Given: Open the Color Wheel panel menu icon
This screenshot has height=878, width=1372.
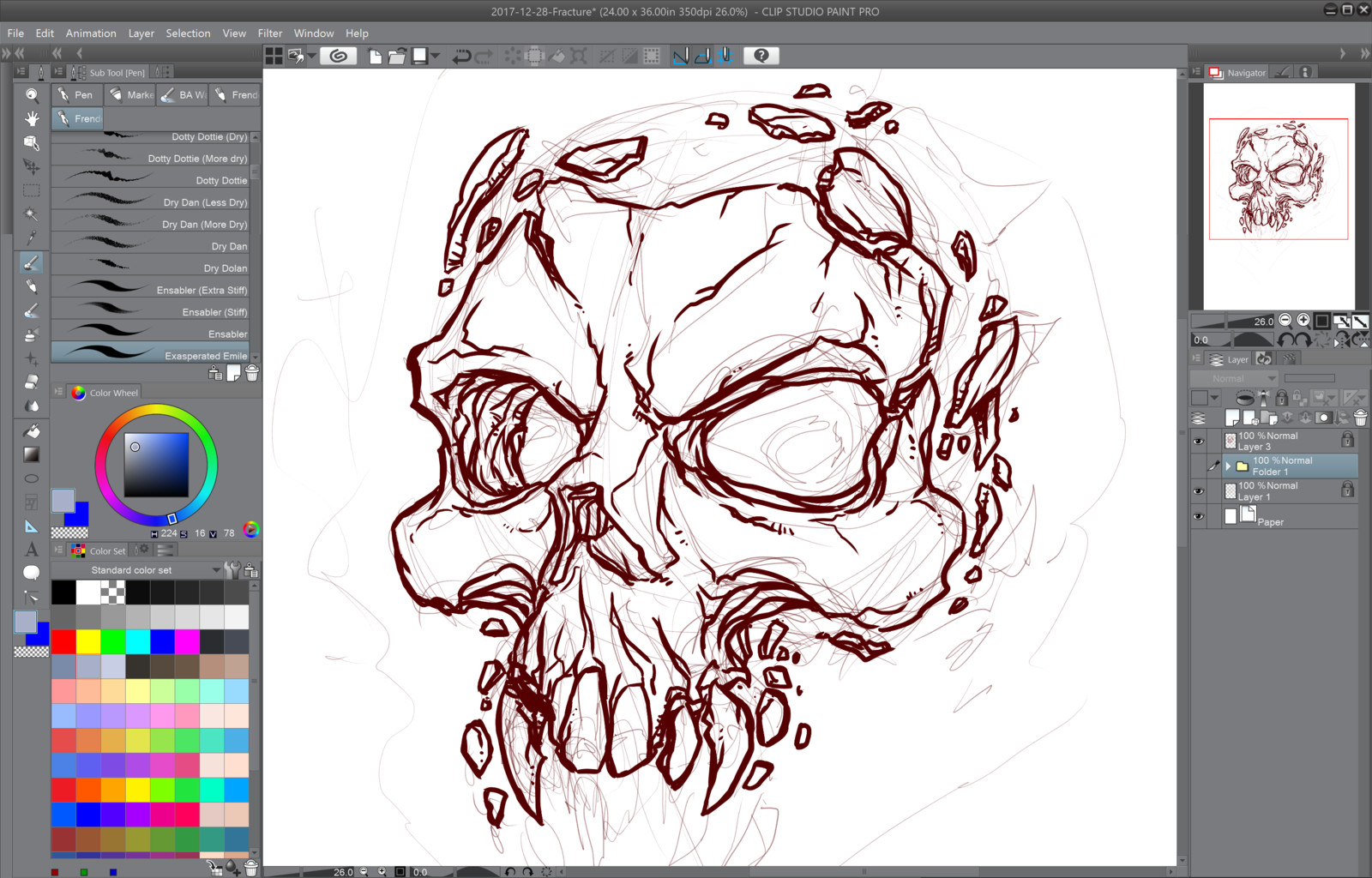Looking at the screenshot, I should pos(58,392).
